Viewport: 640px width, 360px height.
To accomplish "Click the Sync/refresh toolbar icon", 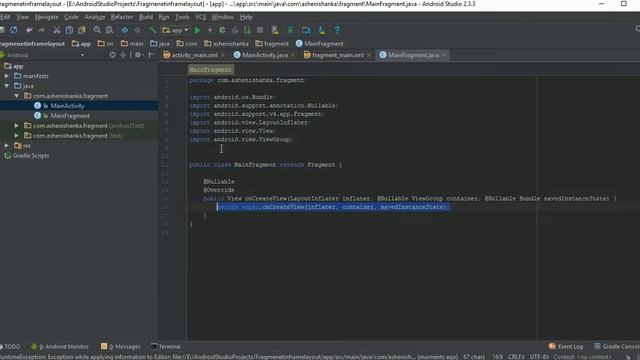I will (13, 30).
